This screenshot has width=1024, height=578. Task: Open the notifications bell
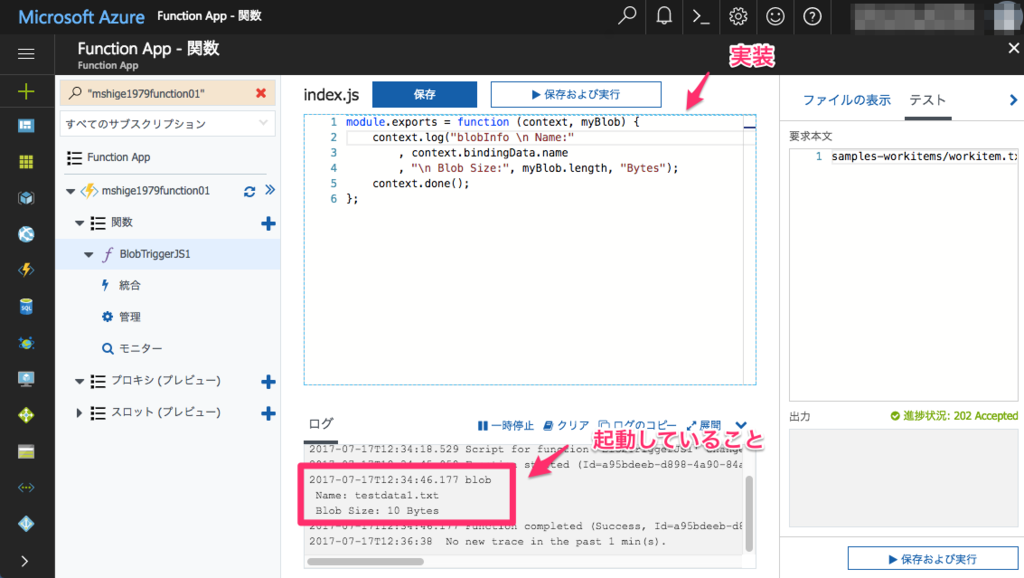tap(664, 16)
